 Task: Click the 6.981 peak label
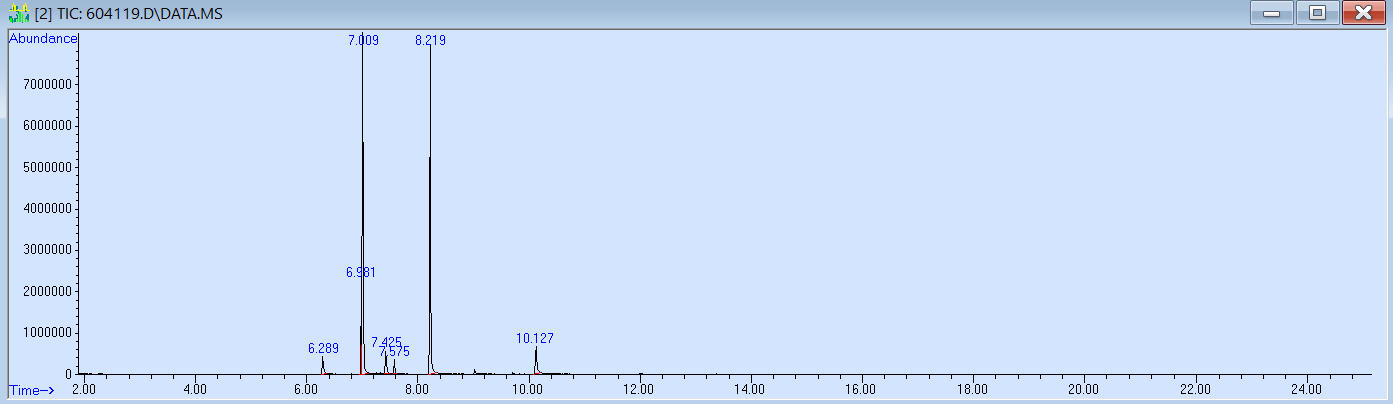point(361,272)
